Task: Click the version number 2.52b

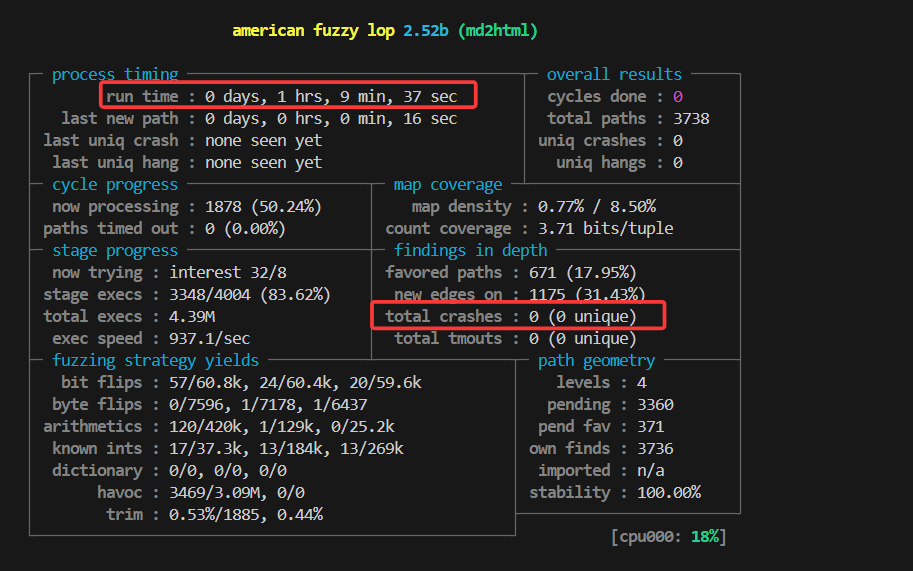Action: (425, 30)
